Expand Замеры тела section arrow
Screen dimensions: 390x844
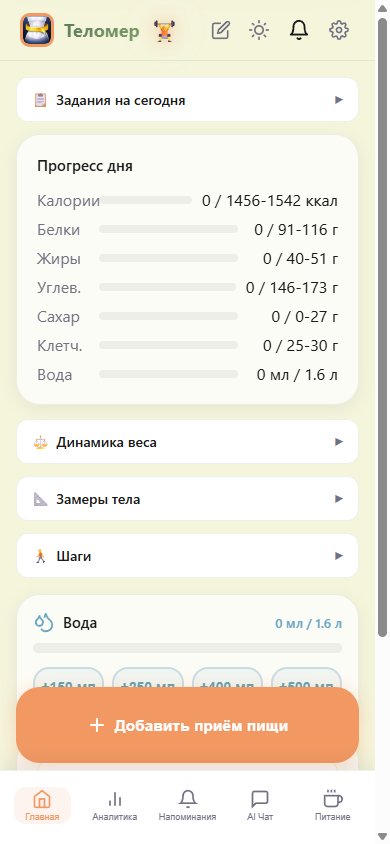point(339,499)
